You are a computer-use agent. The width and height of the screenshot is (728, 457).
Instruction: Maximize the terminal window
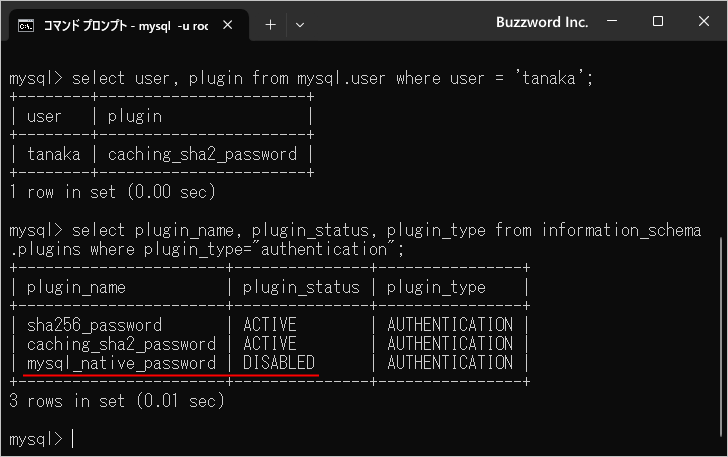point(658,22)
